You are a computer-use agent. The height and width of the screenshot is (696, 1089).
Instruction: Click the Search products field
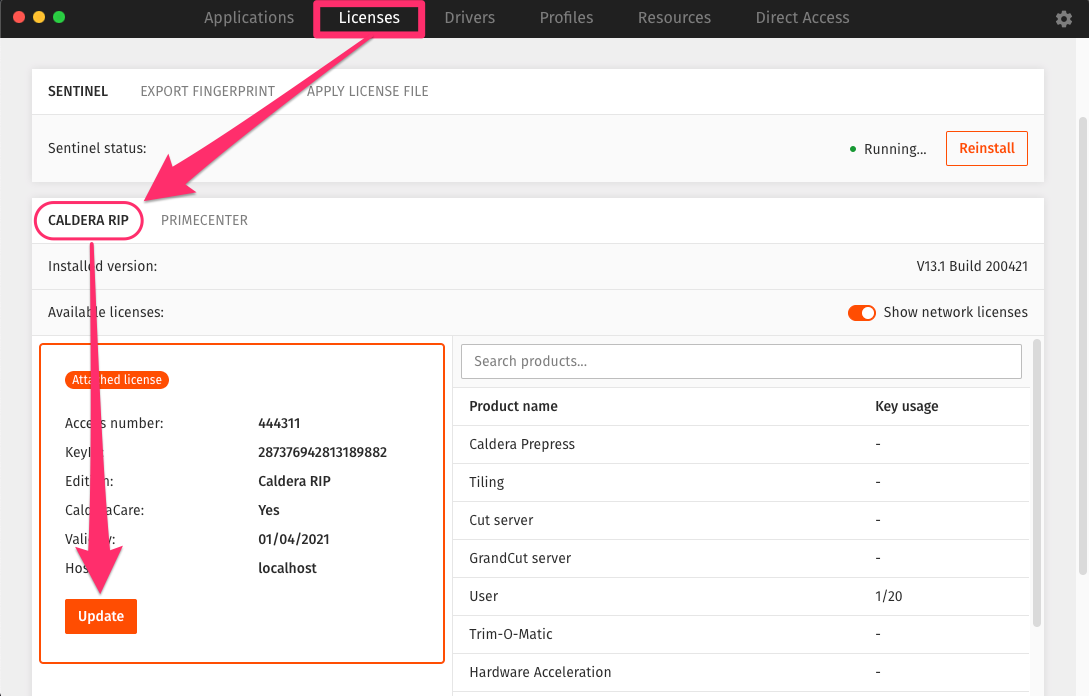point(741,361)
